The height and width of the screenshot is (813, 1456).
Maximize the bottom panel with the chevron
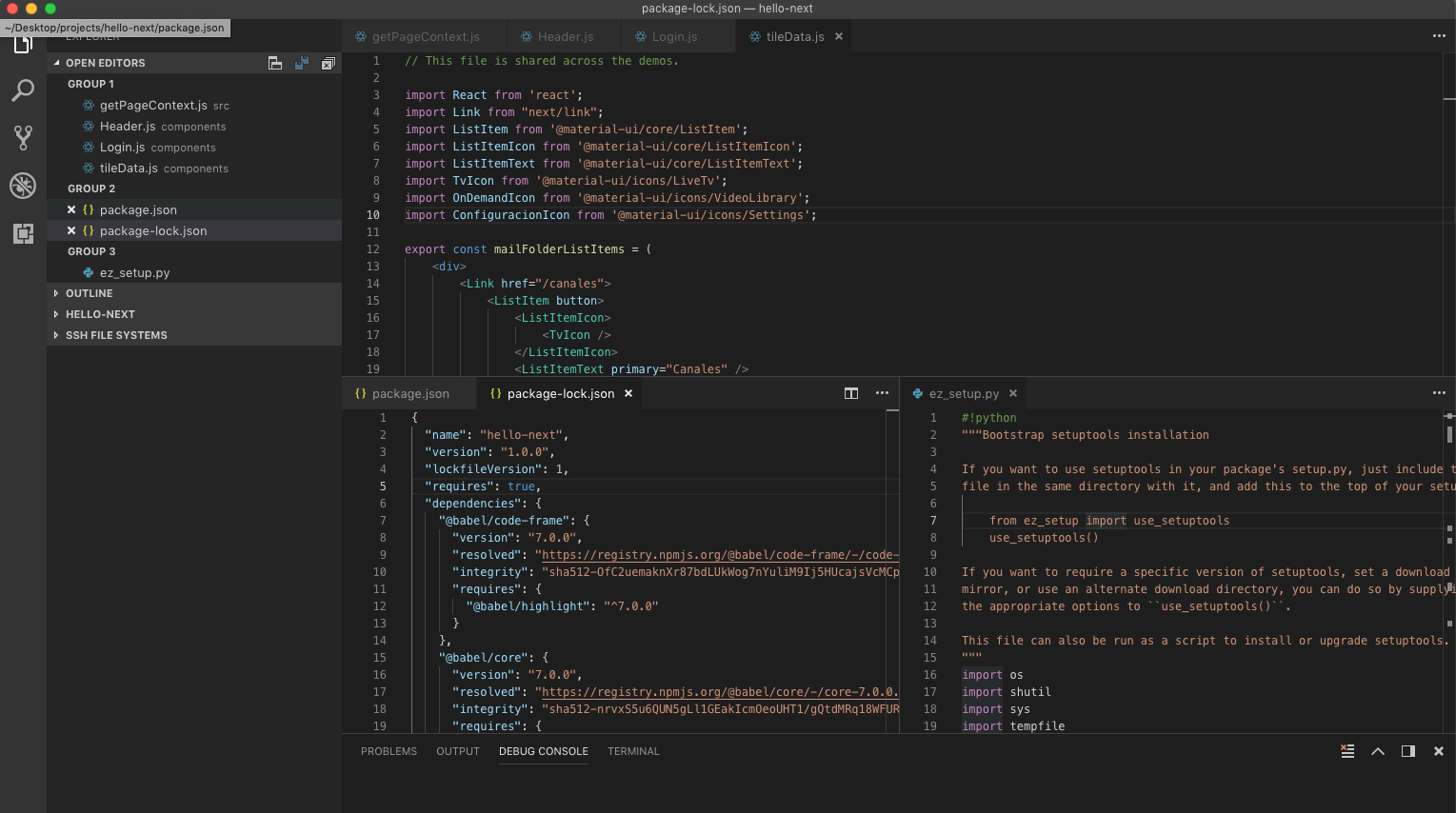click(1378, 751)
